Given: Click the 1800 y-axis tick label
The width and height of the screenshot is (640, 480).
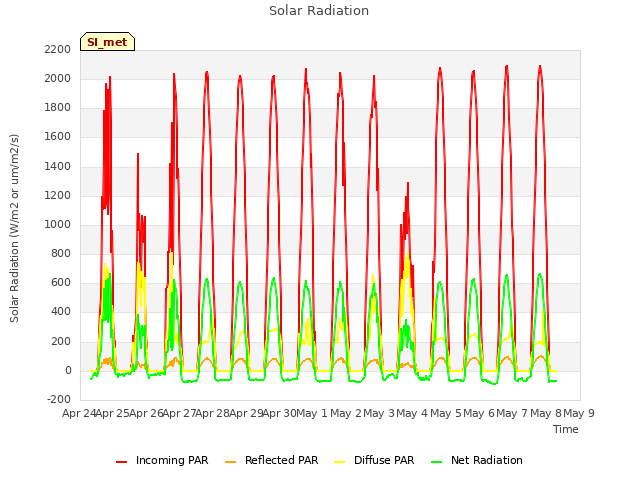Looking at the screenshot, I should 58,108.
